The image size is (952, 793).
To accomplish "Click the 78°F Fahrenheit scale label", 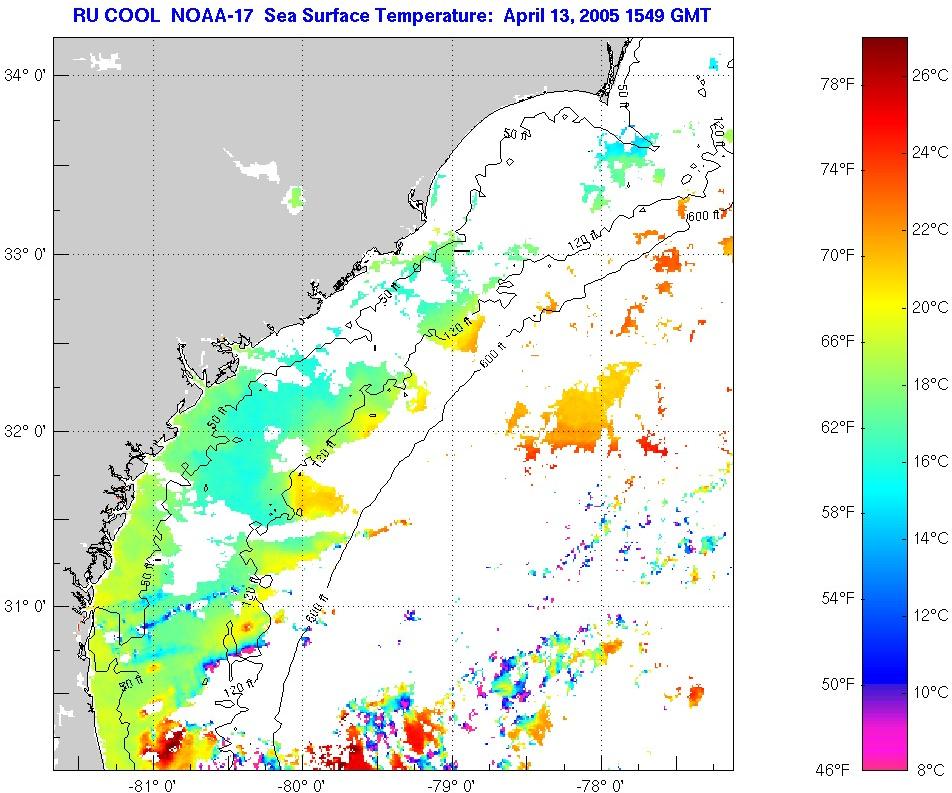I will click(836, 84).
